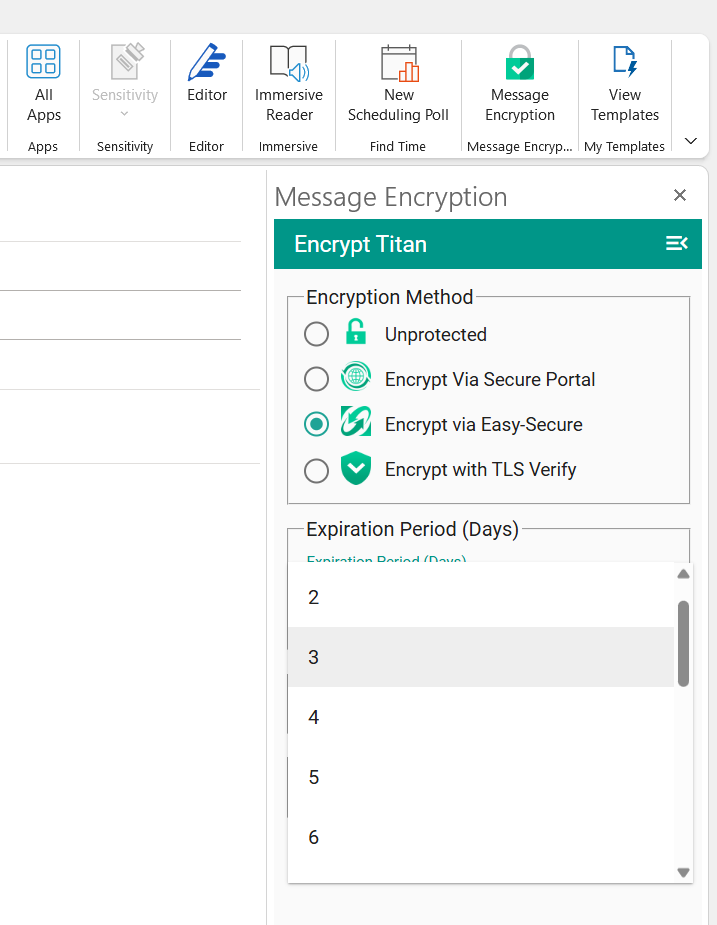This screenshot has height=925, width=717.
Task: Click the TLS Verify shield icon
Action: [356, 468]
